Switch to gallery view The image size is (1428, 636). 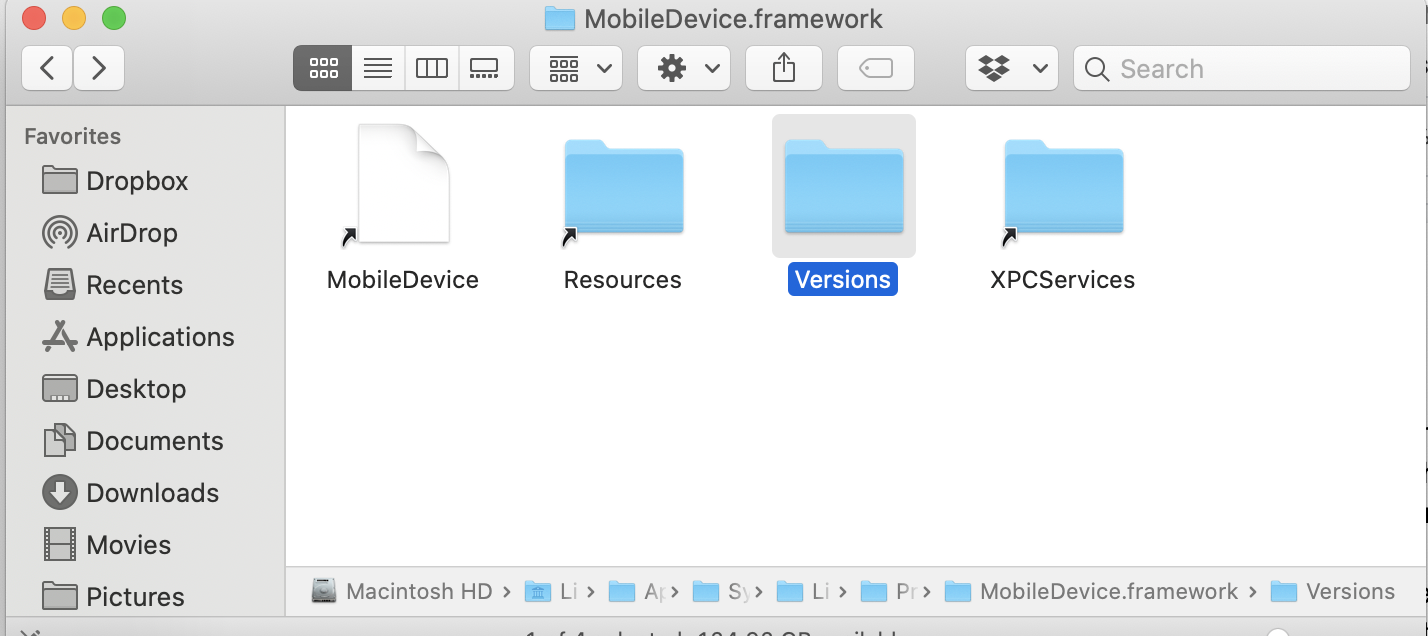pyautogui.click(x=485, y=68)
